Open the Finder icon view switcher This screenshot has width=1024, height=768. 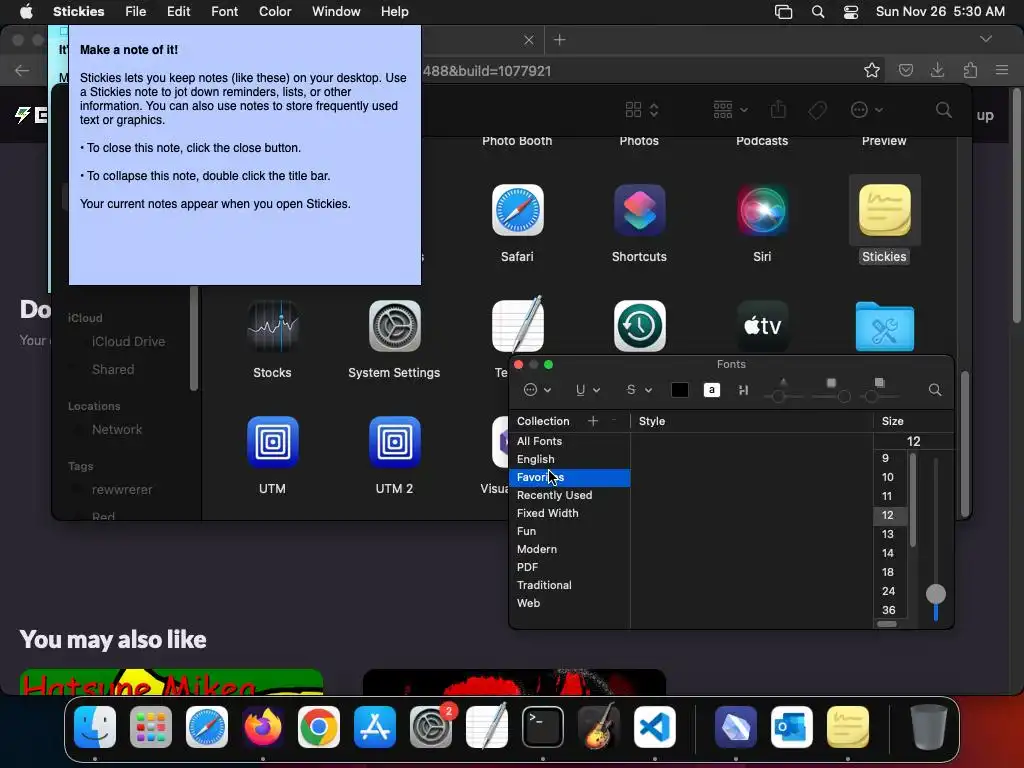point(641,110)
